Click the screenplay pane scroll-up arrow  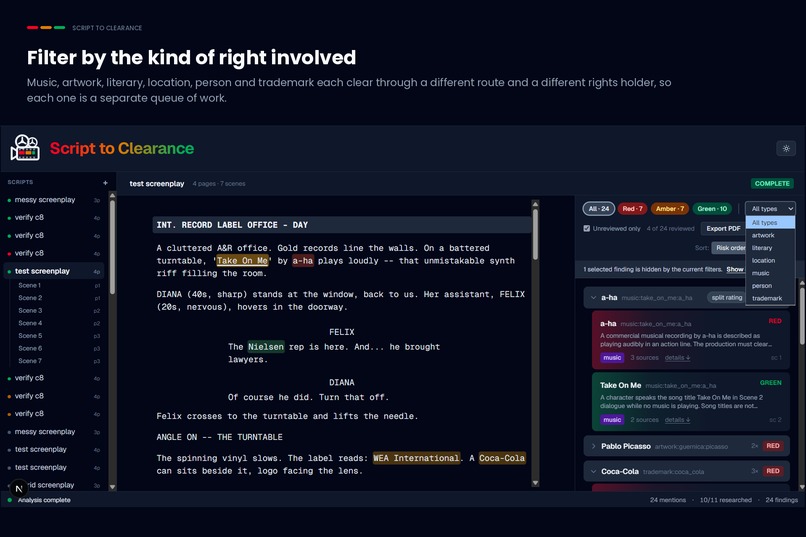click(x=535, y=204)
